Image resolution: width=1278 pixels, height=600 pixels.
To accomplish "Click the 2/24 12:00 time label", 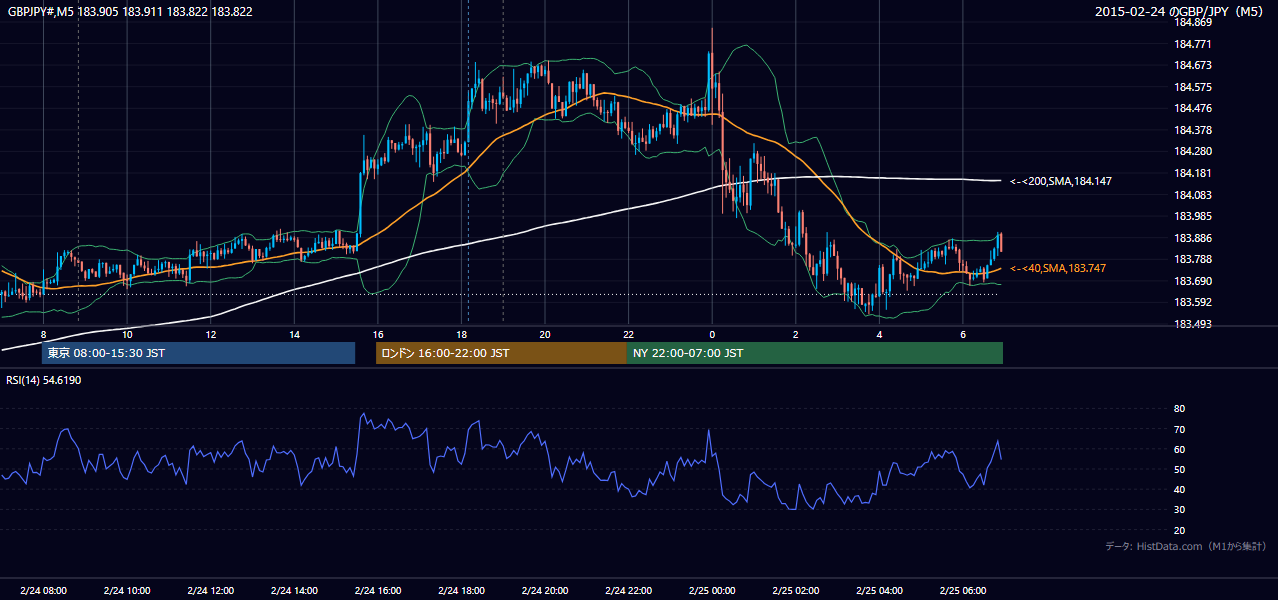I will (210, 590).
